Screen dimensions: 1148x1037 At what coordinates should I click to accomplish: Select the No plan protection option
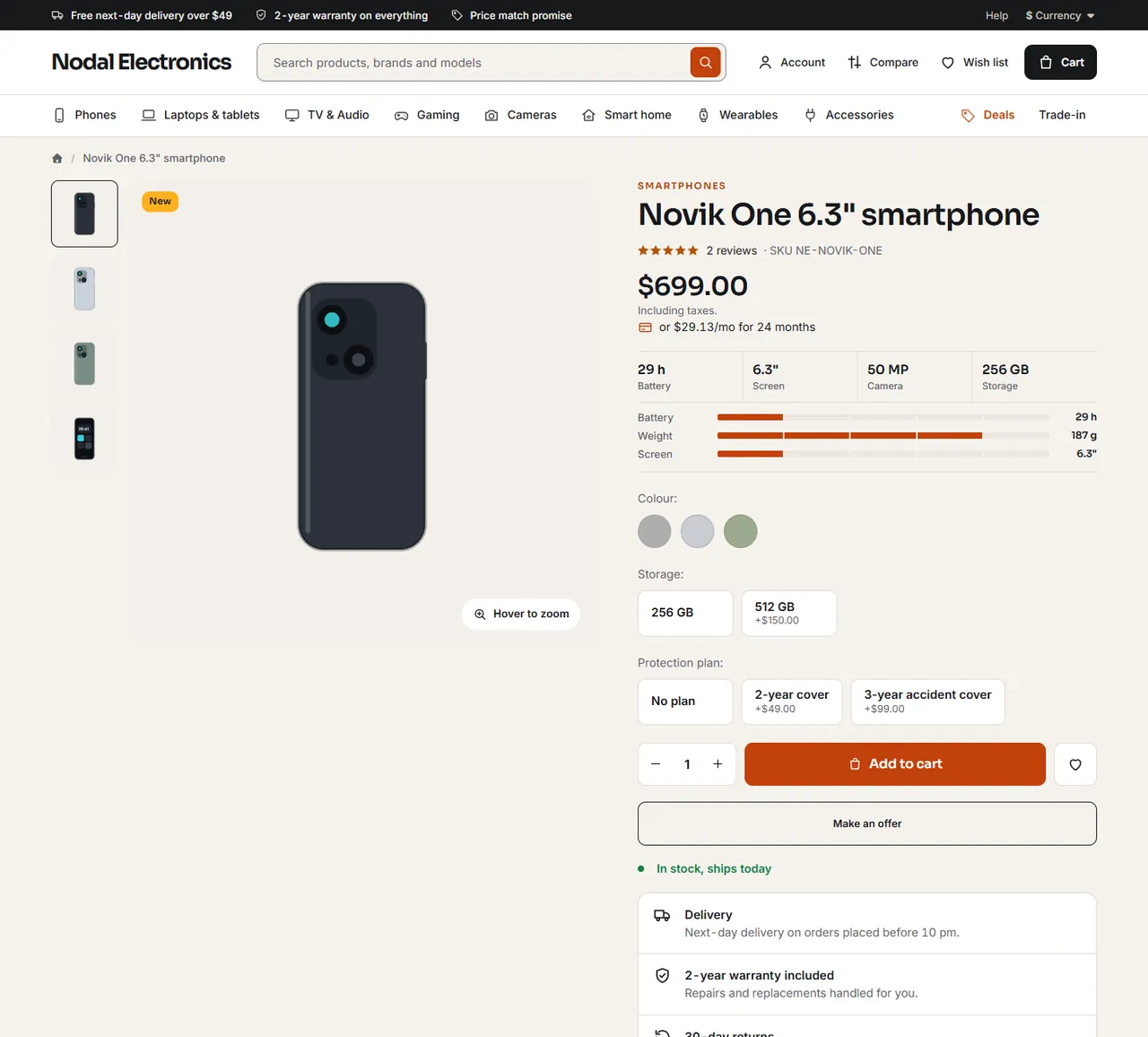pyautogui.click(x=685, y=701)
